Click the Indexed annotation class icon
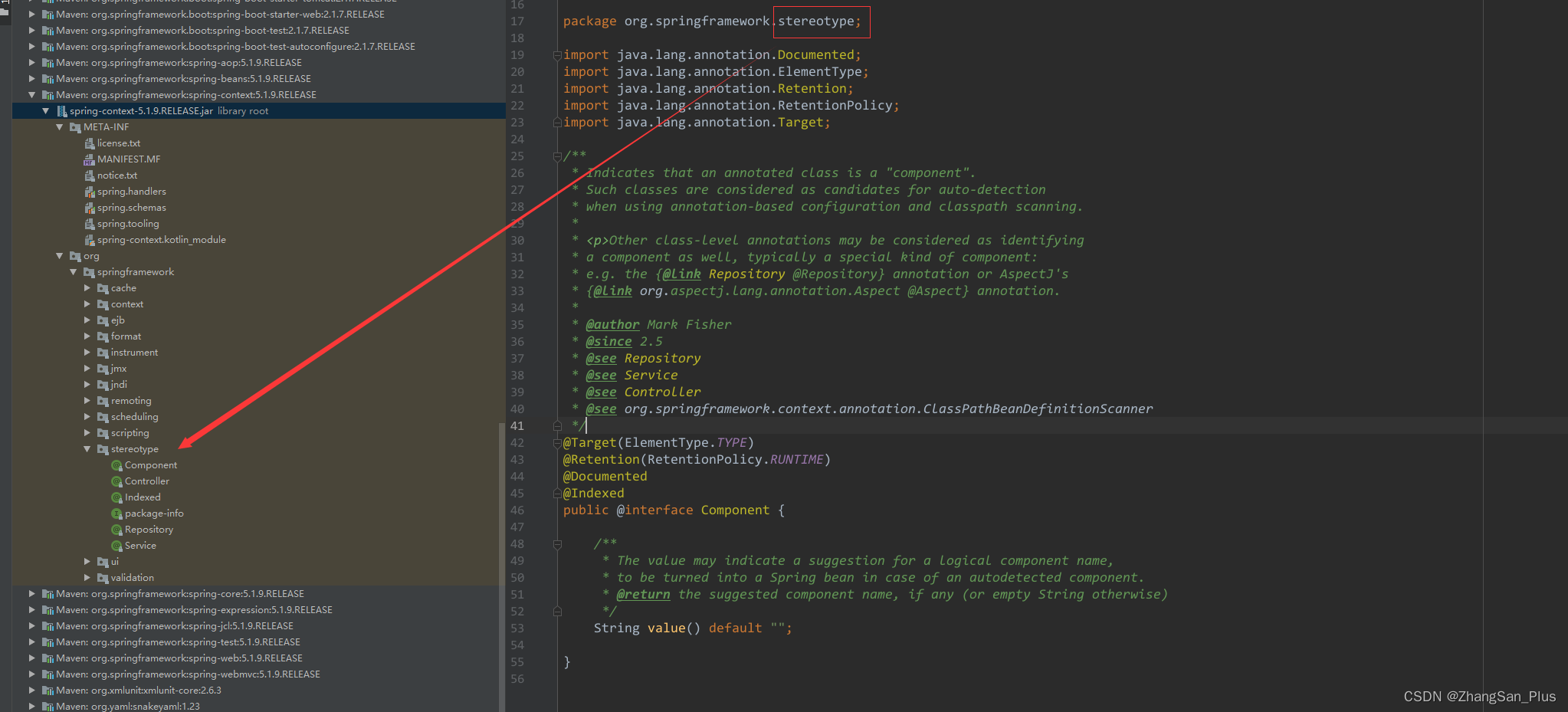Viewport: 1568px width, 712px height. (x=116, y=497)
